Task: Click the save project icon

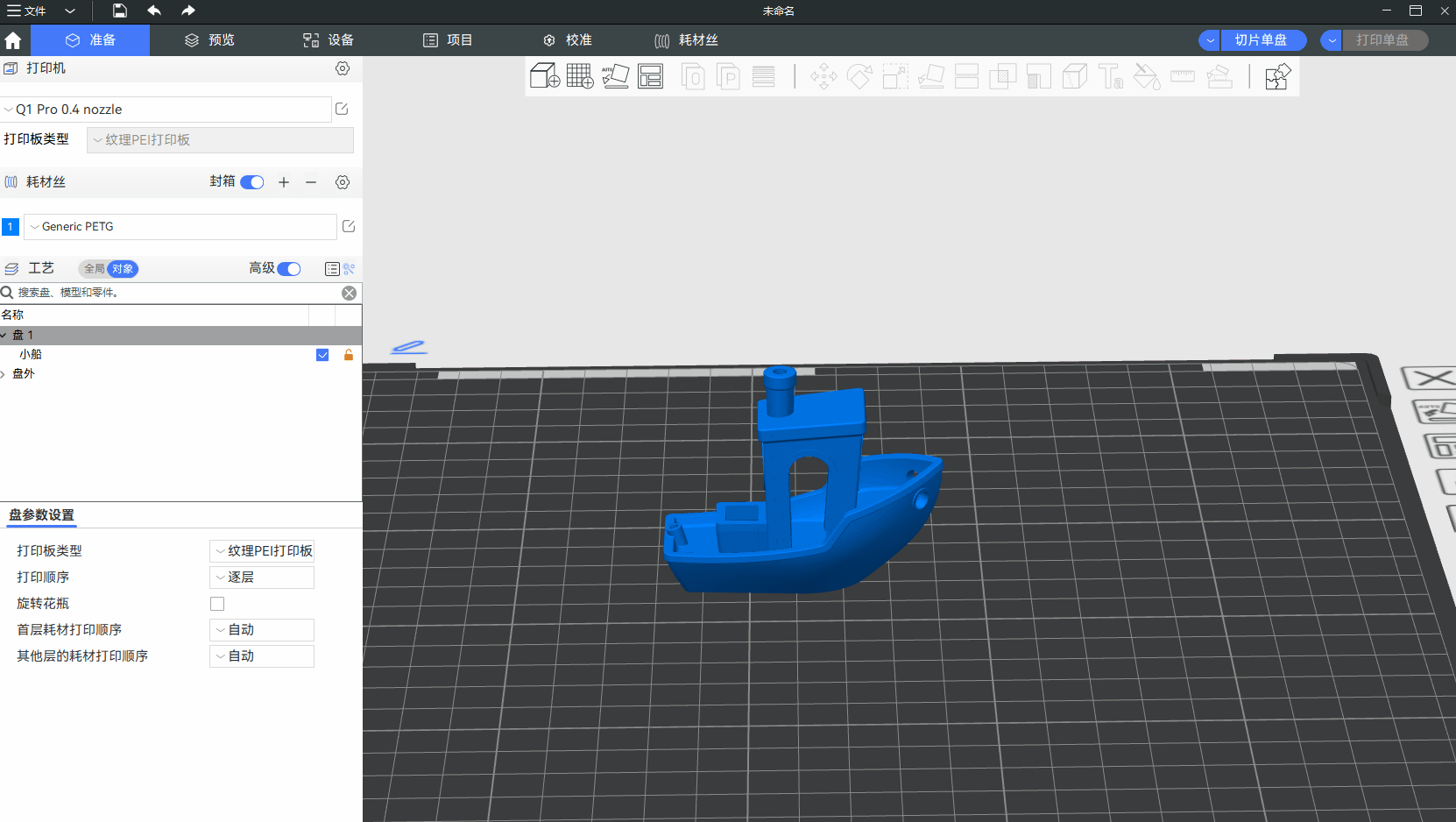Action: click(x=120, y=11)
